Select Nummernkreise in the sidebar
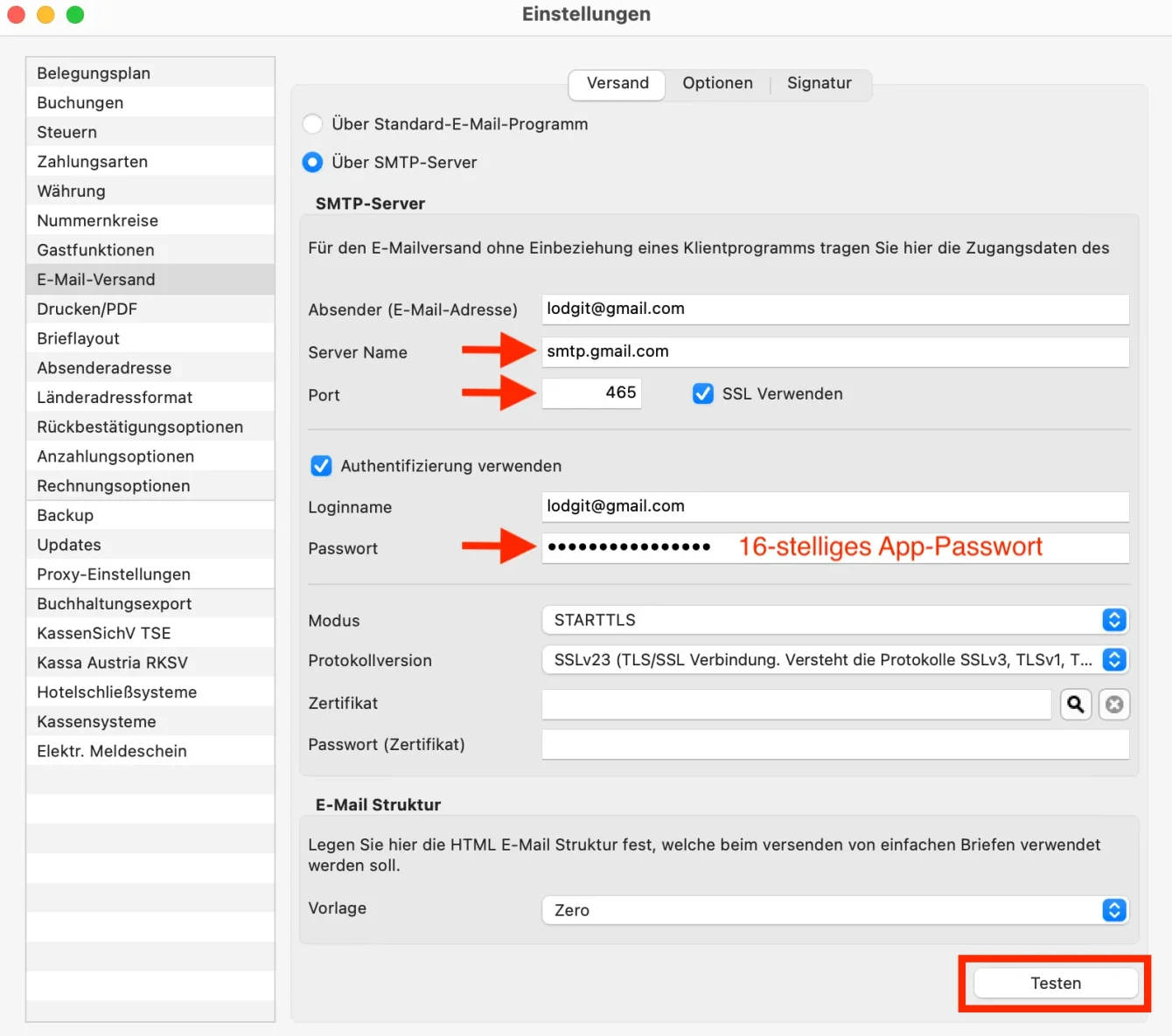This screenshot has height=1036, width=1172. (150, 221)
